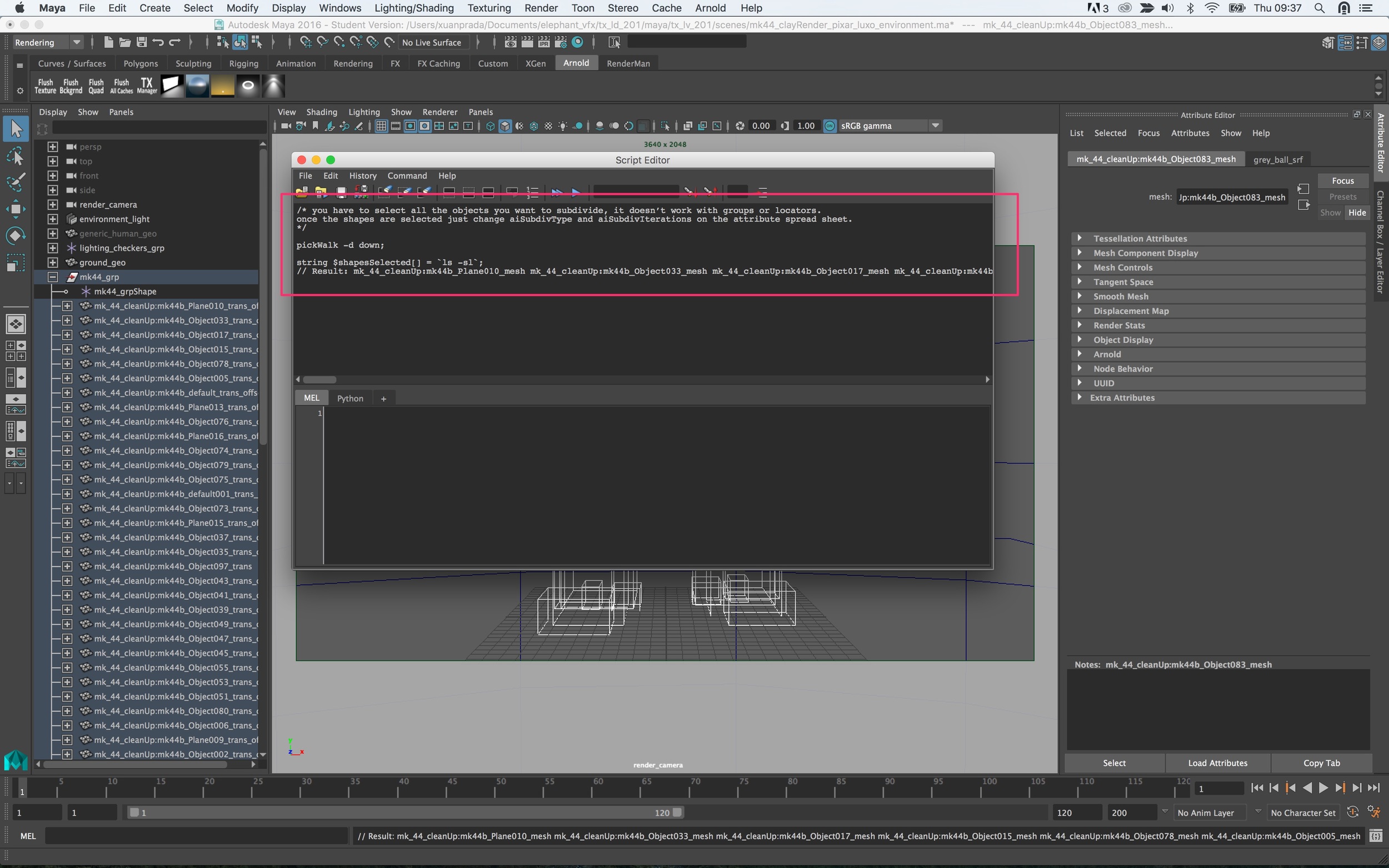Toggle the resolution gate in viewport toolbar
The width and height of the screenshot is (1389, 868).
click(410, 126)
